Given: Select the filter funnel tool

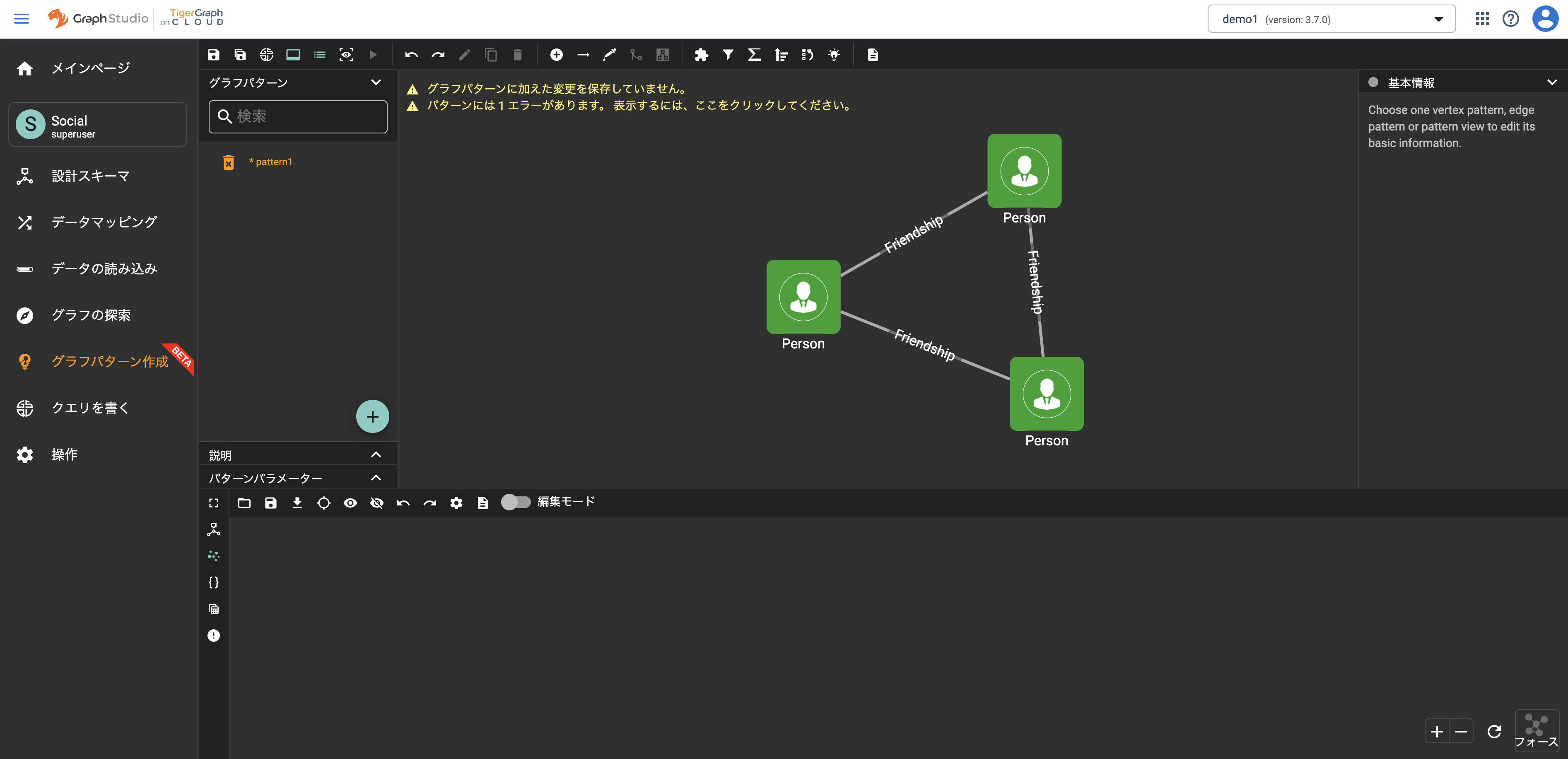Looking at the screenshot, I should (727, 55).
